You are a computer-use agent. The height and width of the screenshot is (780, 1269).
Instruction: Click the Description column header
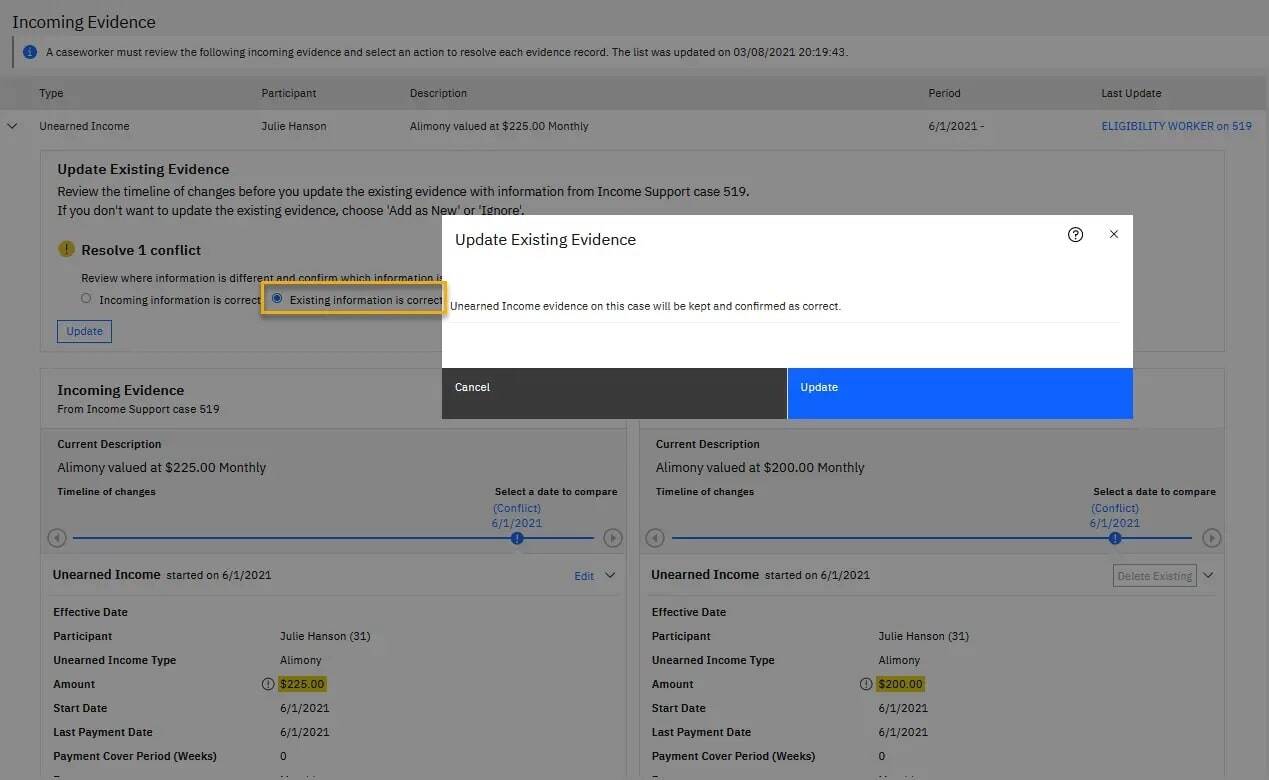[x=438, y=93]
